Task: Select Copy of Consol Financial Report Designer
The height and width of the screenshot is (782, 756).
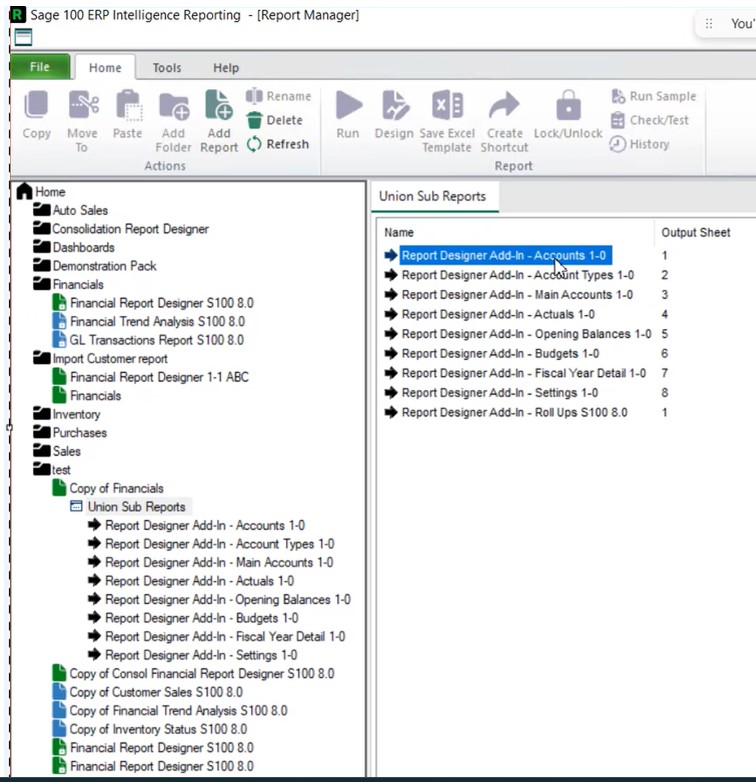Action: [x=202, y=673]
